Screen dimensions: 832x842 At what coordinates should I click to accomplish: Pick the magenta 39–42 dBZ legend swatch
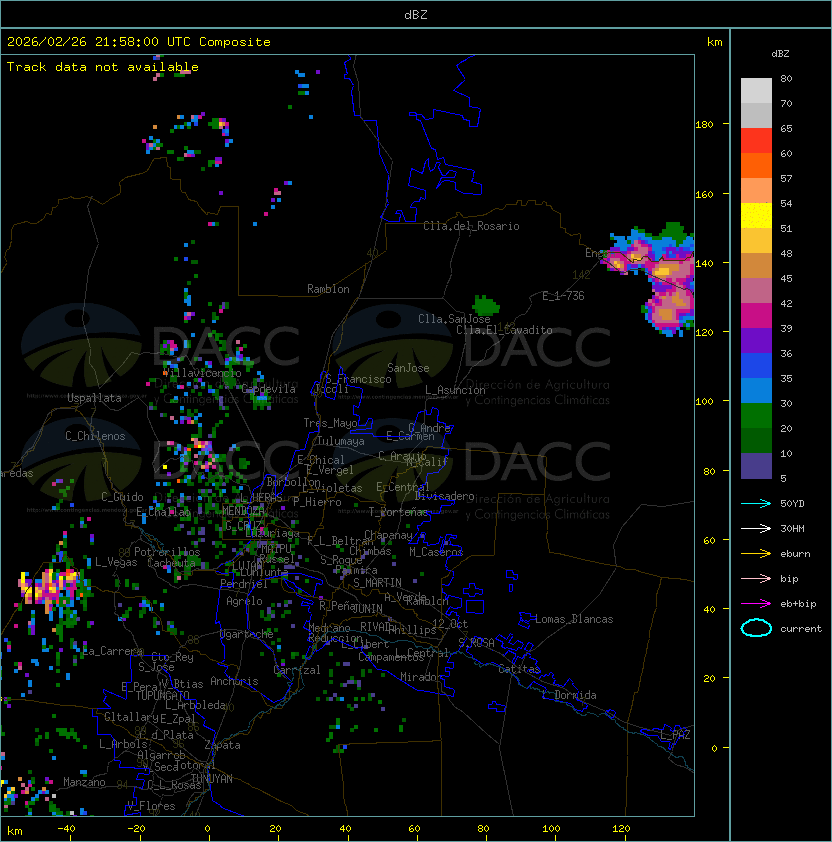756,316
